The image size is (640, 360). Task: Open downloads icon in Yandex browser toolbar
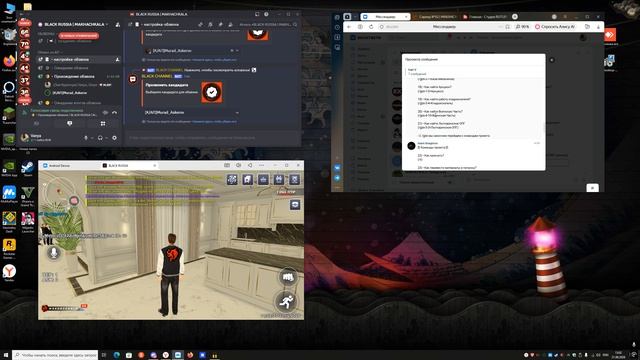598,27
